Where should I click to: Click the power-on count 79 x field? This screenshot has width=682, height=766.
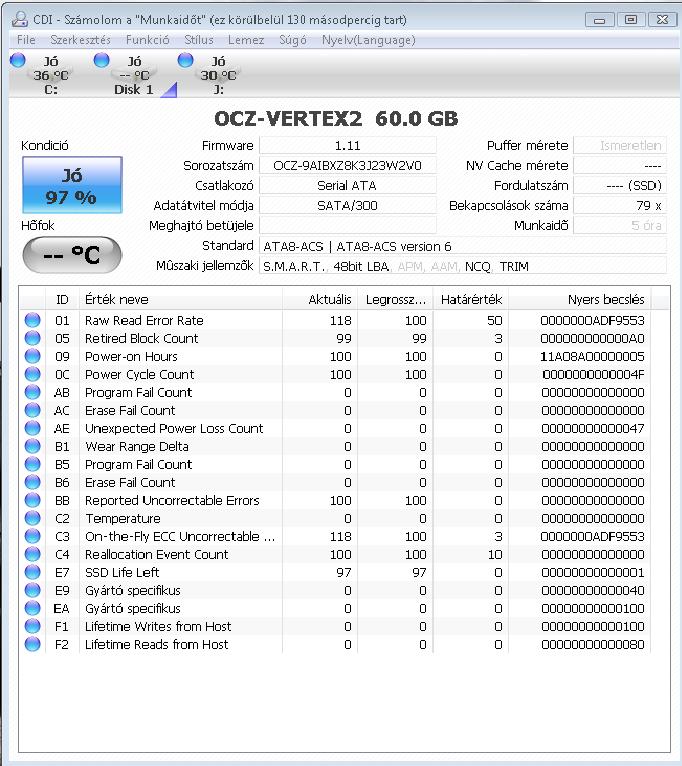[x=619, y=206]
